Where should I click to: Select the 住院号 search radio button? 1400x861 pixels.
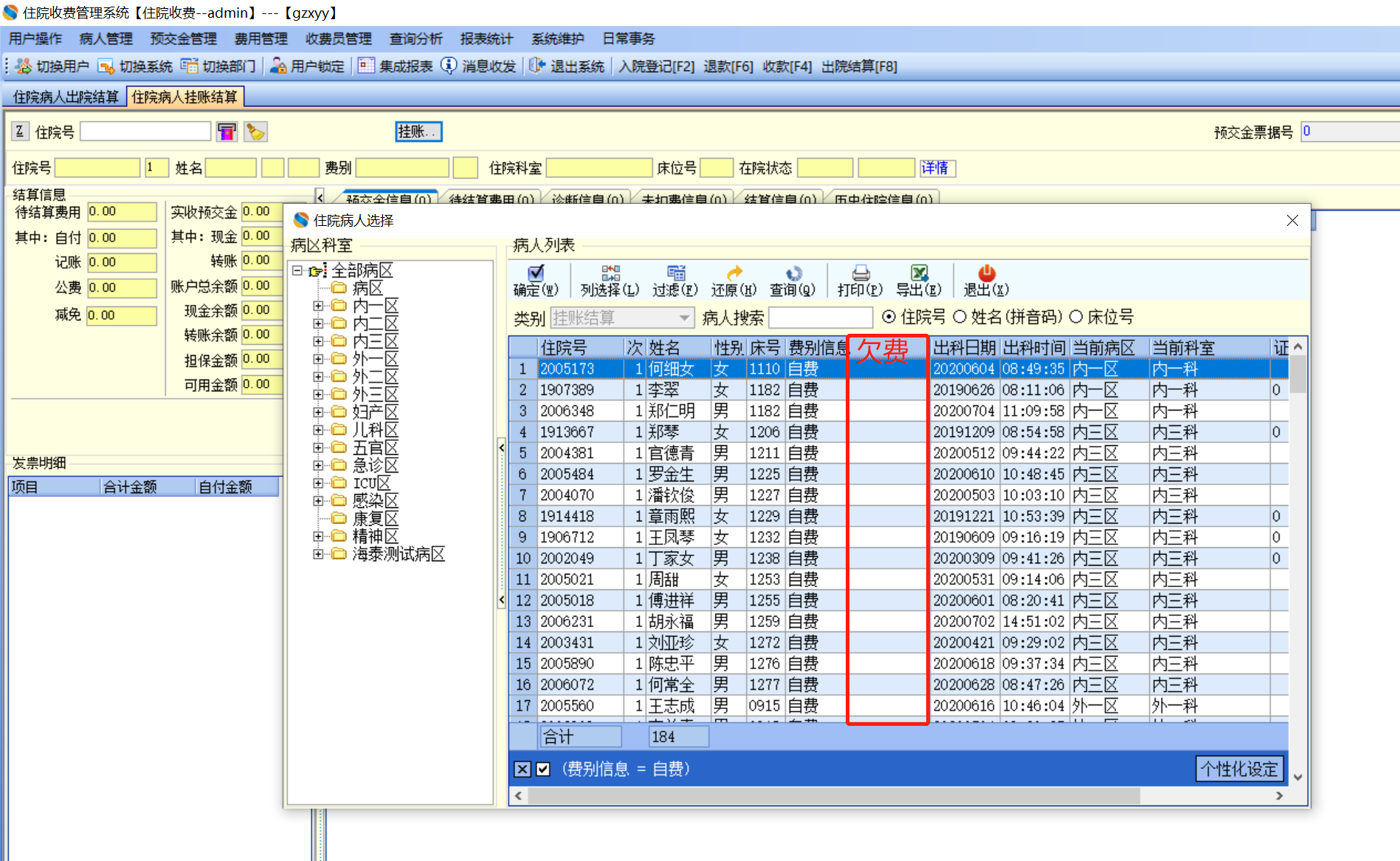tap(889, 318)
